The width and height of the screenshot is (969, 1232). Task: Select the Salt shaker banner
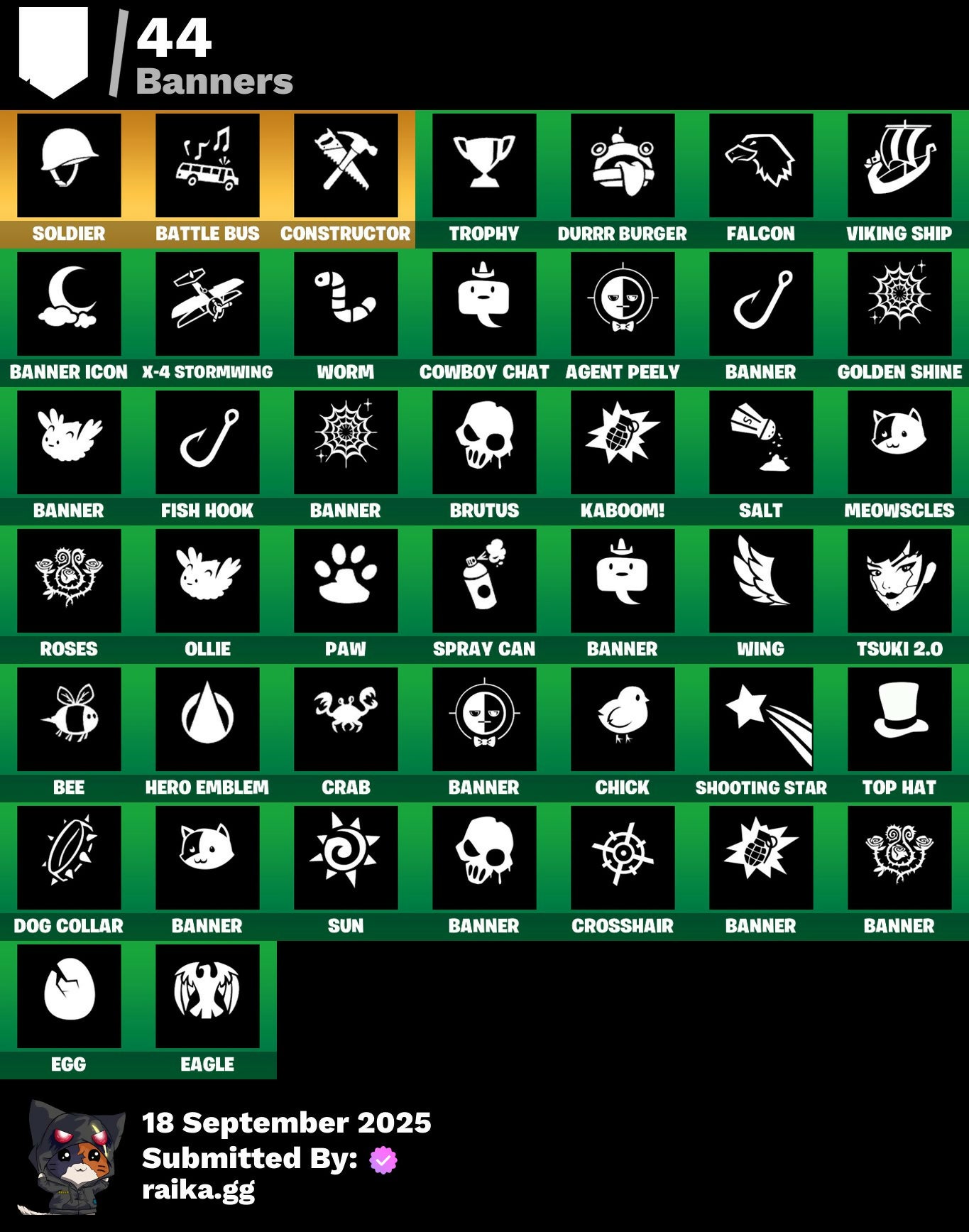click(x=761, y=442)
